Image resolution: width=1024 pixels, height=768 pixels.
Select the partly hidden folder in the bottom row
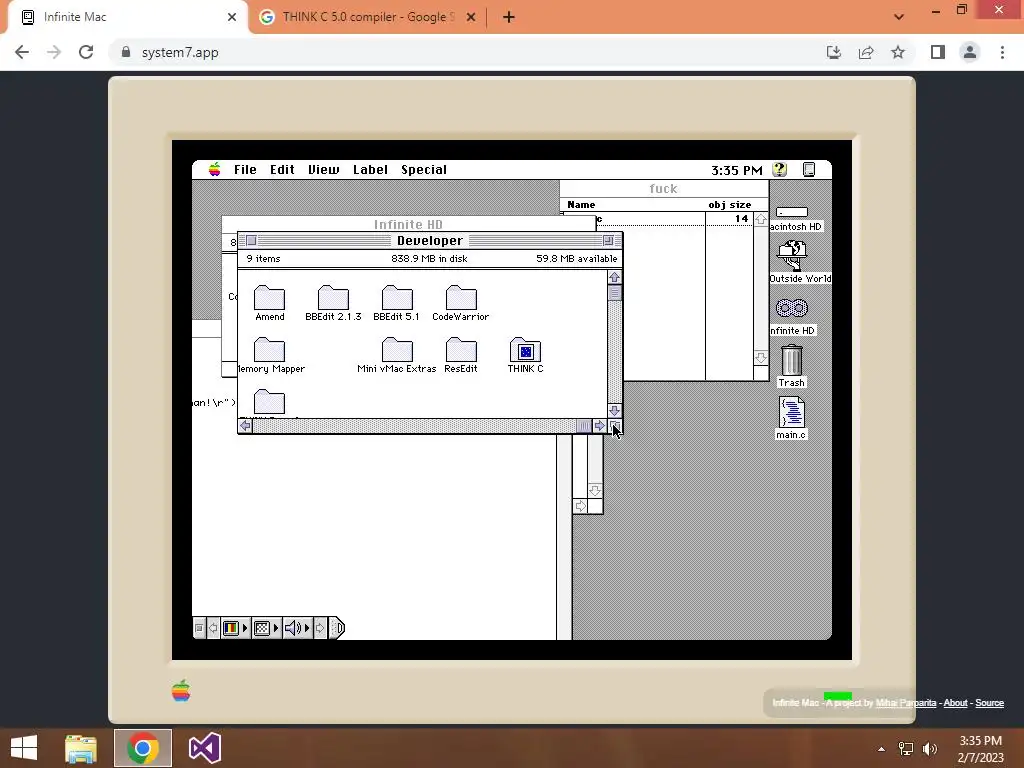point(269,402)
